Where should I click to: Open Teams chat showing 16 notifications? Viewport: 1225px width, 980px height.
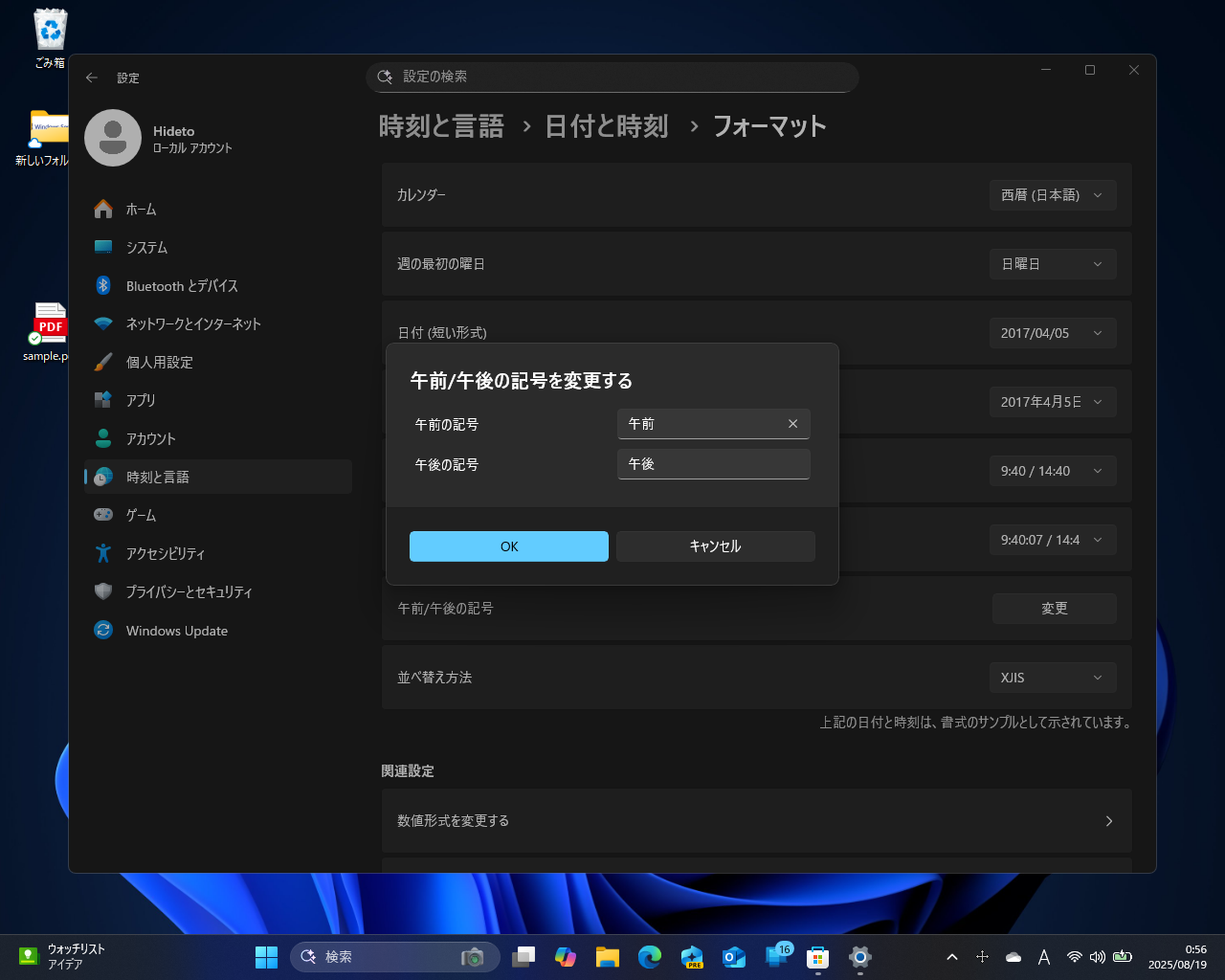tap(775, 956)
